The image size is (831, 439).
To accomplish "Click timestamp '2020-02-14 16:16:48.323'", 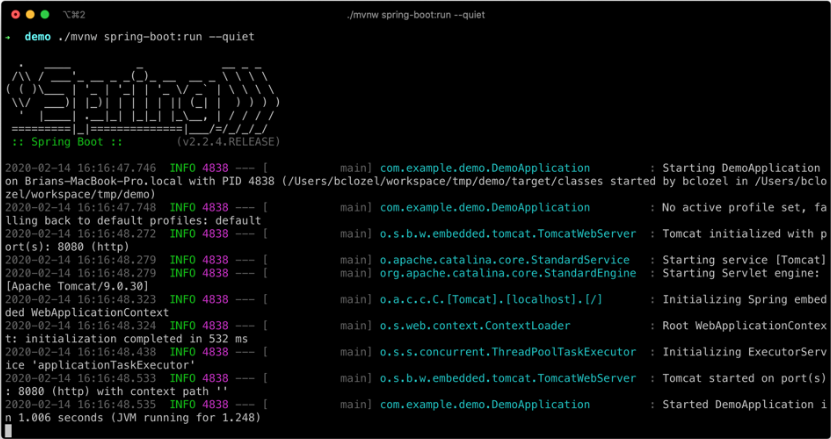I will click(x=81, y=299).
